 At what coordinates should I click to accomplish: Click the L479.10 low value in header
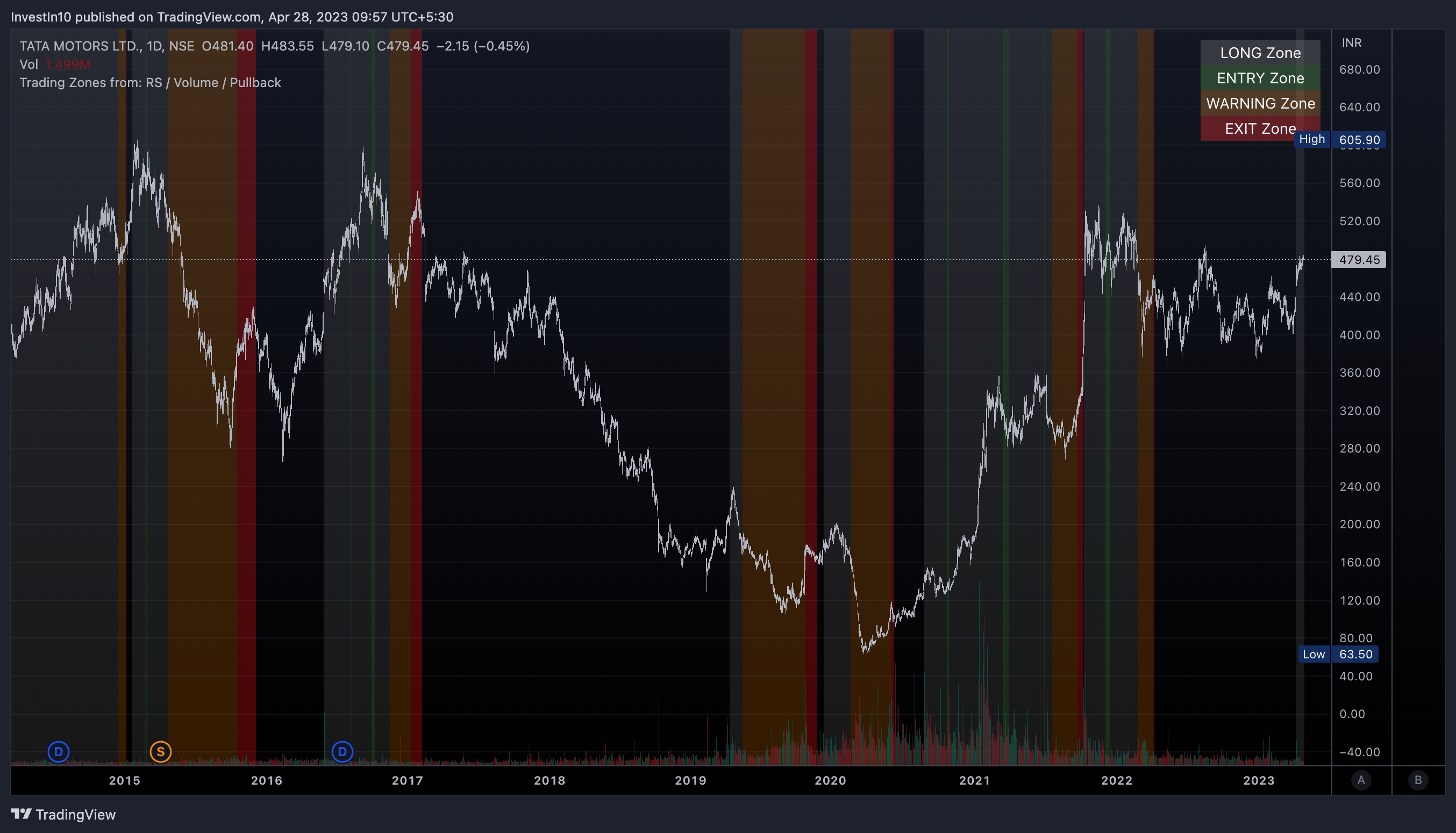tap(345, 46)
